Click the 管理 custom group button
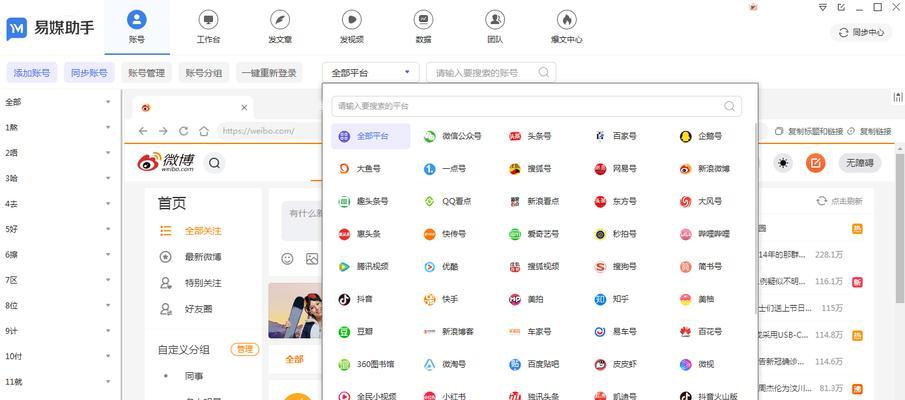Viewport: 905px width, 400px height. [x=245, y=349]
